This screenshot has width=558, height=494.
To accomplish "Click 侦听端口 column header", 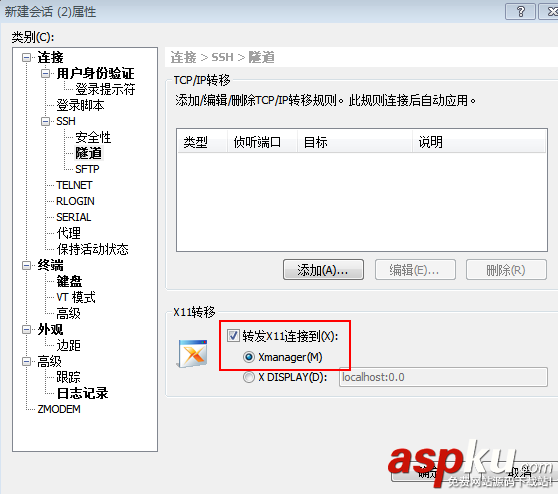I will tap(262, 142).
